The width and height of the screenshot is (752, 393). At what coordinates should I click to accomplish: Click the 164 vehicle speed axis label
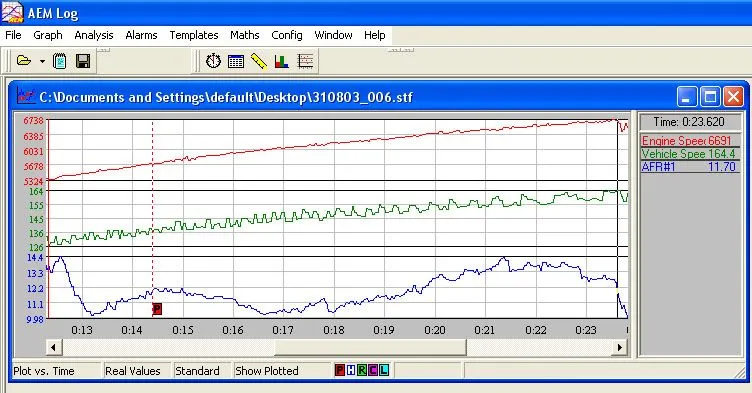pos(36,191)
